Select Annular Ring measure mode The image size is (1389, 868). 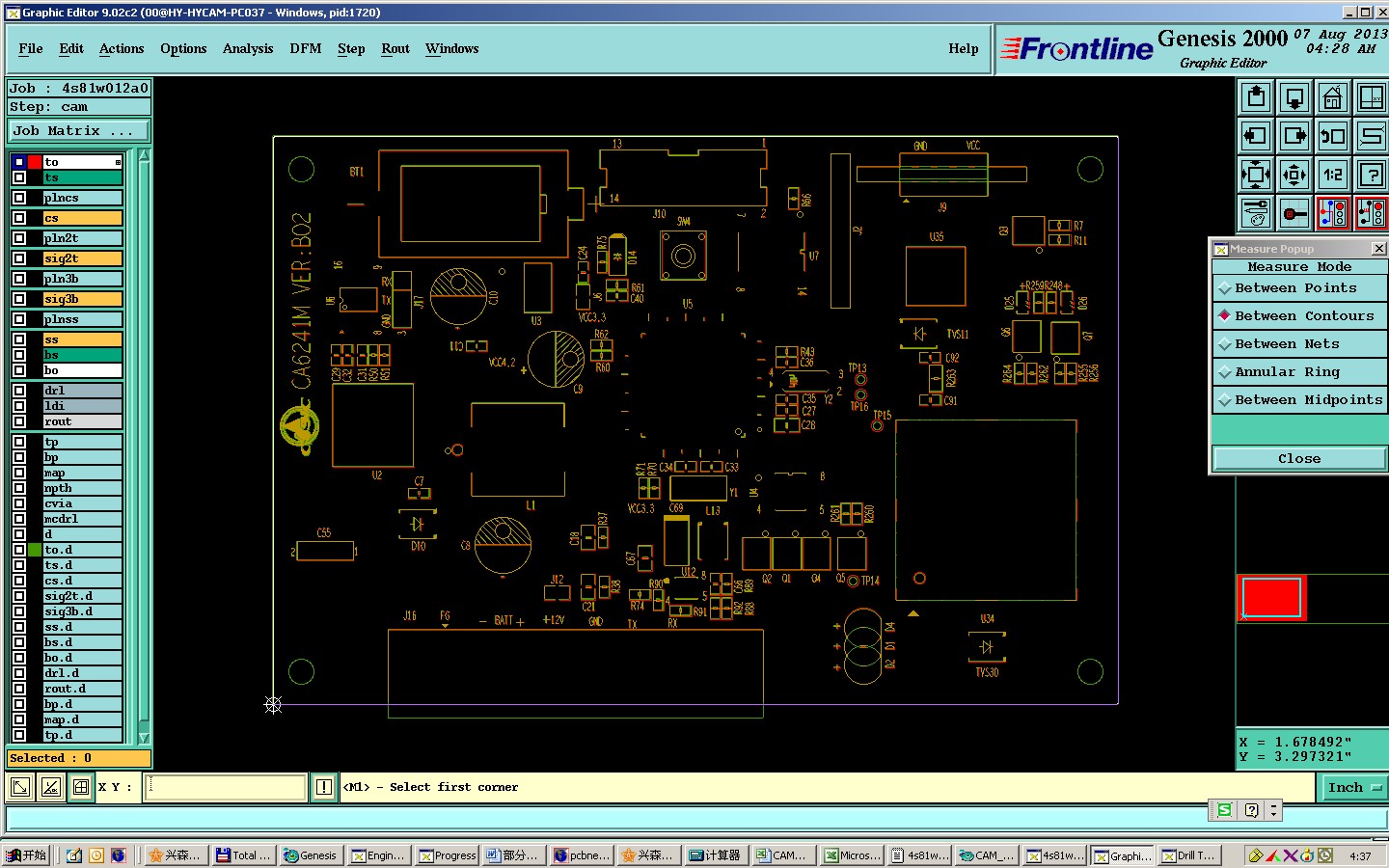point(1299,371)
